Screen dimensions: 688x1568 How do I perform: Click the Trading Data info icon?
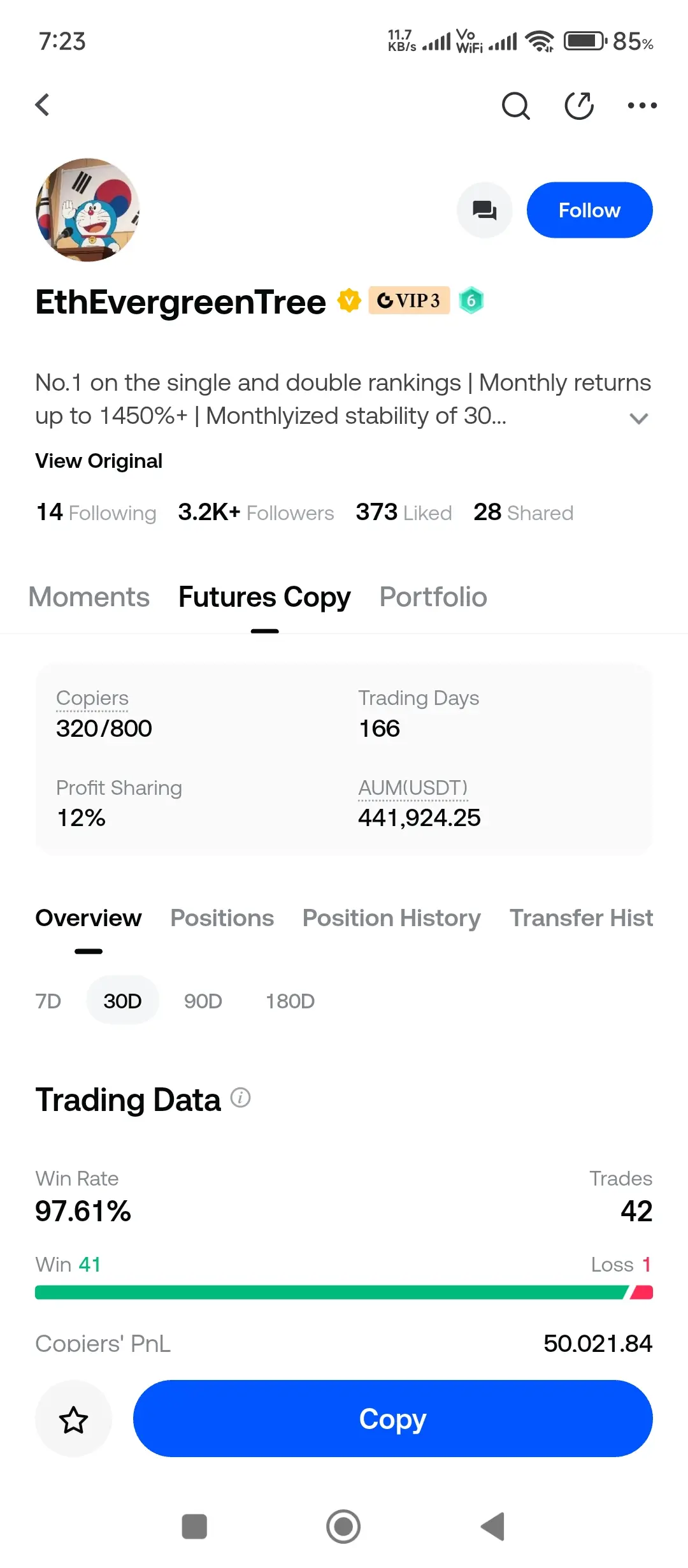240,1098
